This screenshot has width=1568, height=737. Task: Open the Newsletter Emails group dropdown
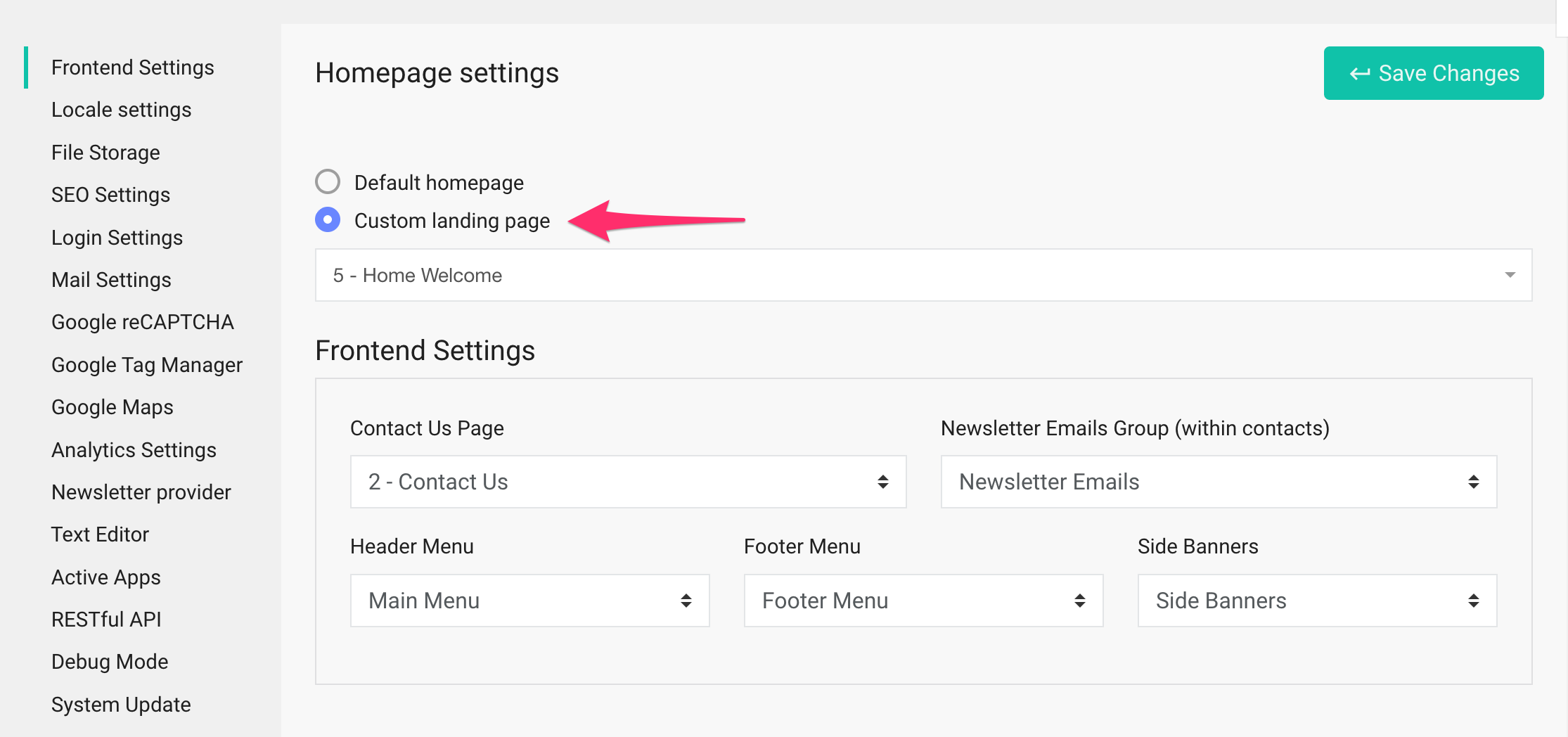click(1218, 482)
